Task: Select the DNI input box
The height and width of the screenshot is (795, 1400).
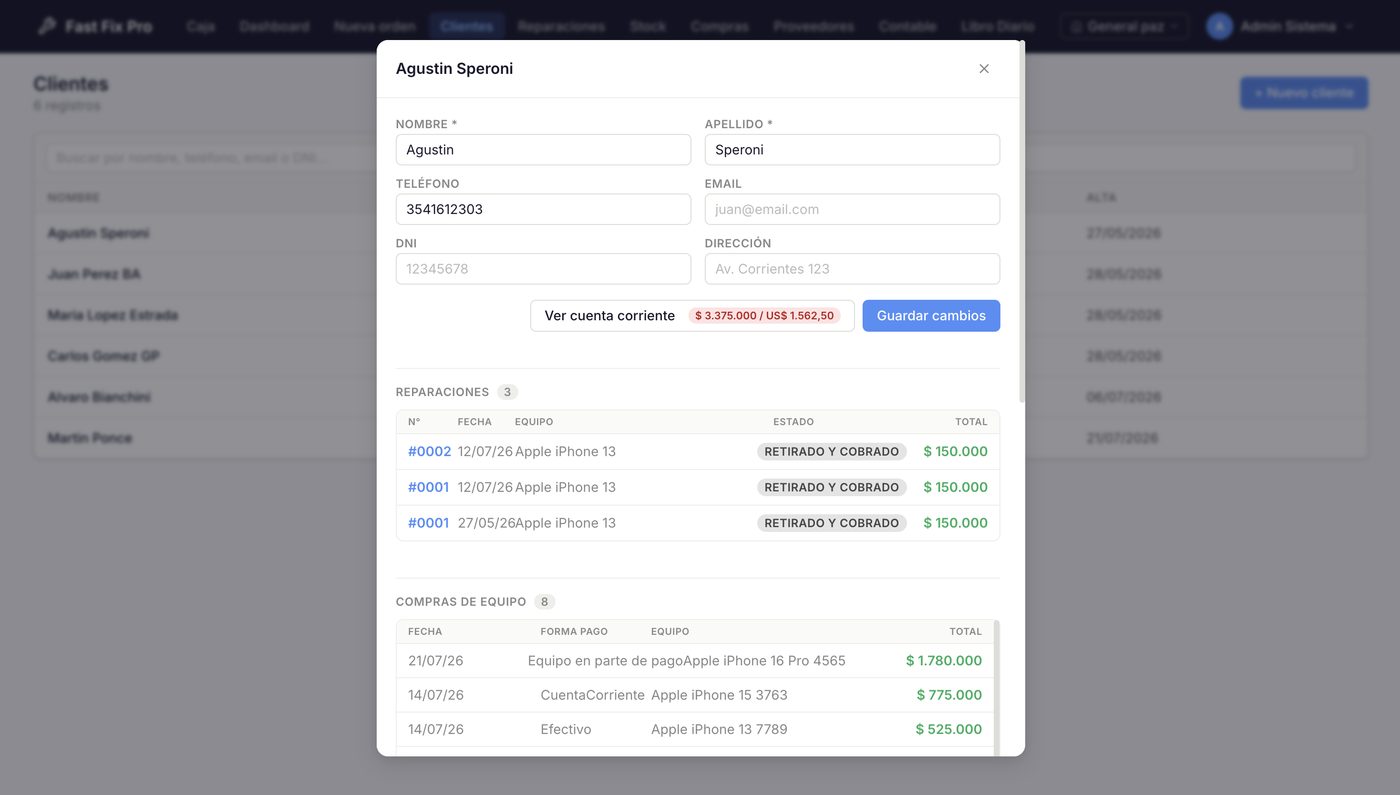Action: coord(543,269)
